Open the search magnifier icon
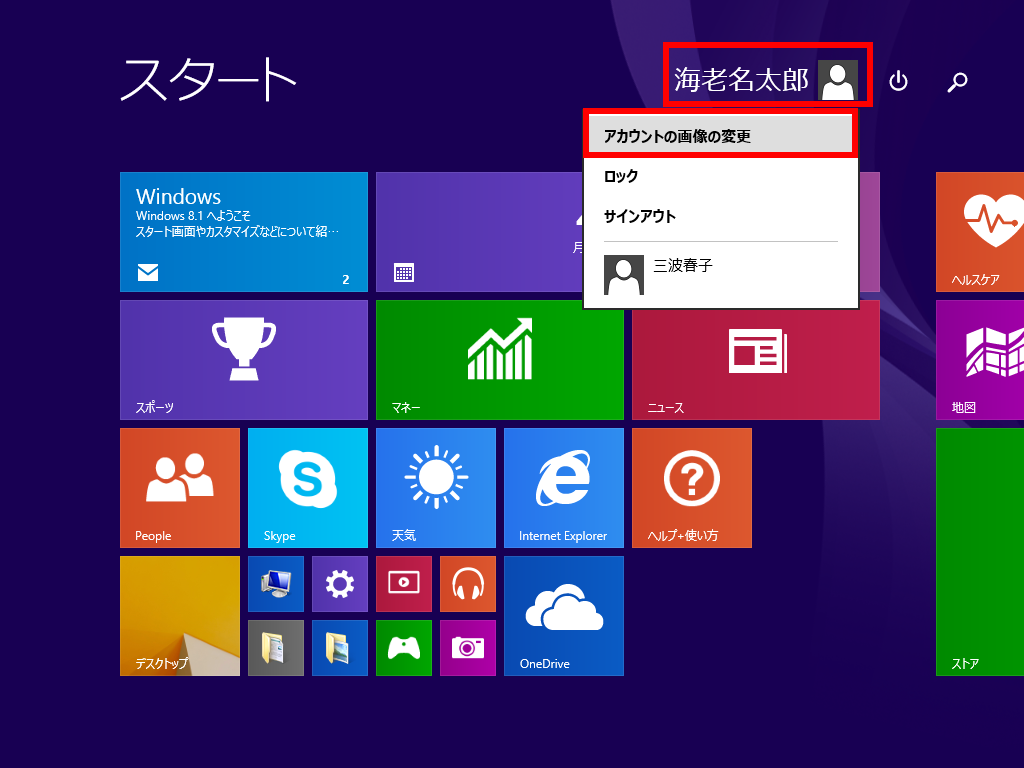 pyautogui.click(x=957, y=82)
